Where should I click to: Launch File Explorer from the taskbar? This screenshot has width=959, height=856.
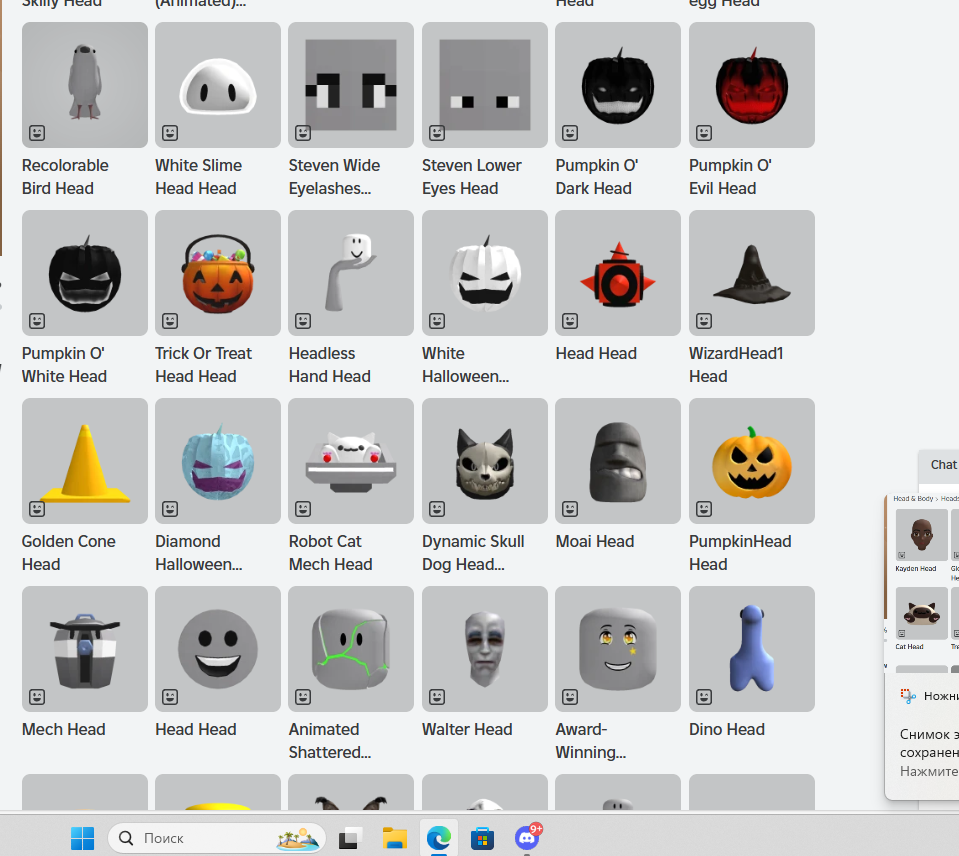(x=394, y=838)
